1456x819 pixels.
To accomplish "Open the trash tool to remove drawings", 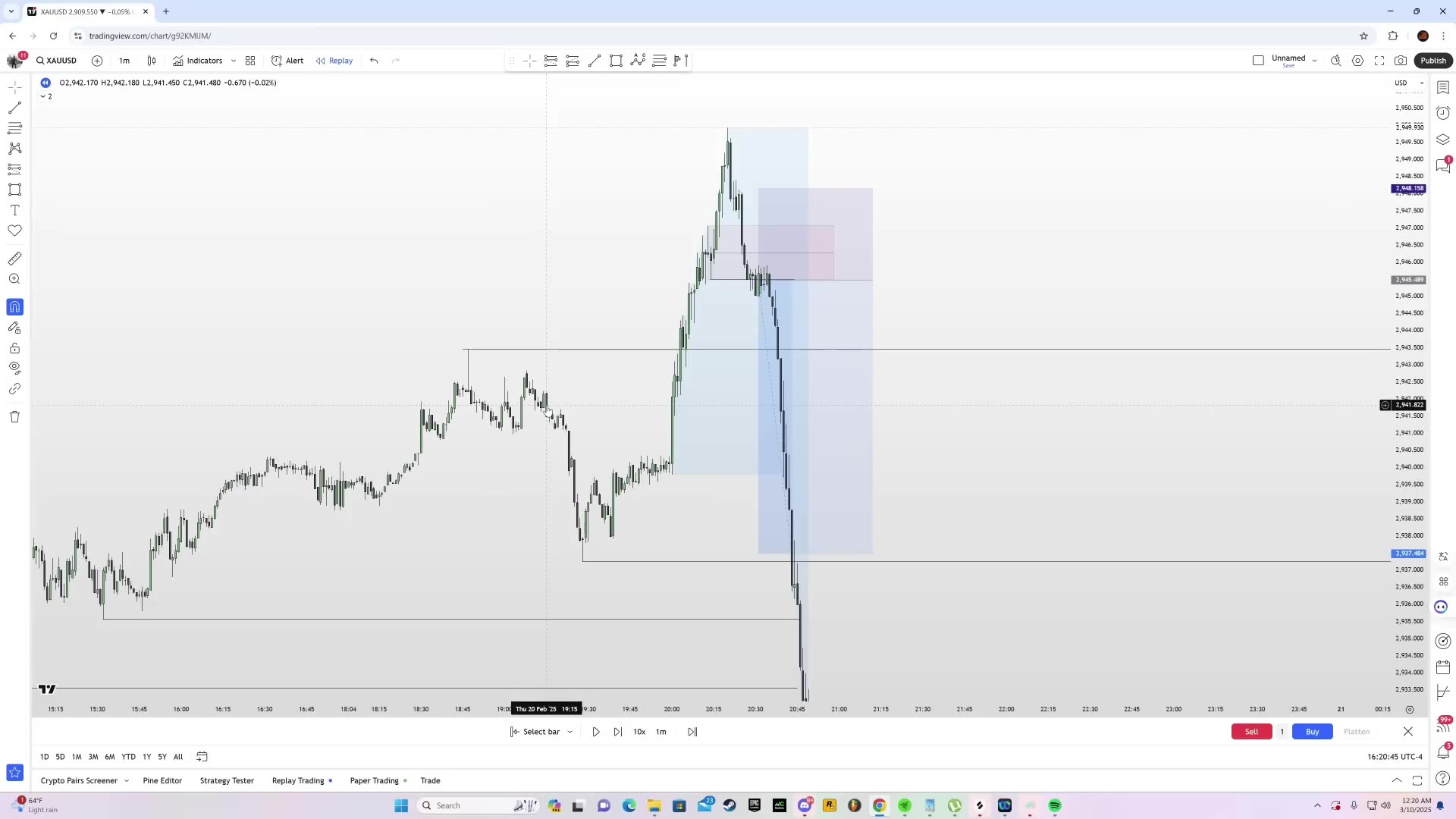I will [14, 416].
